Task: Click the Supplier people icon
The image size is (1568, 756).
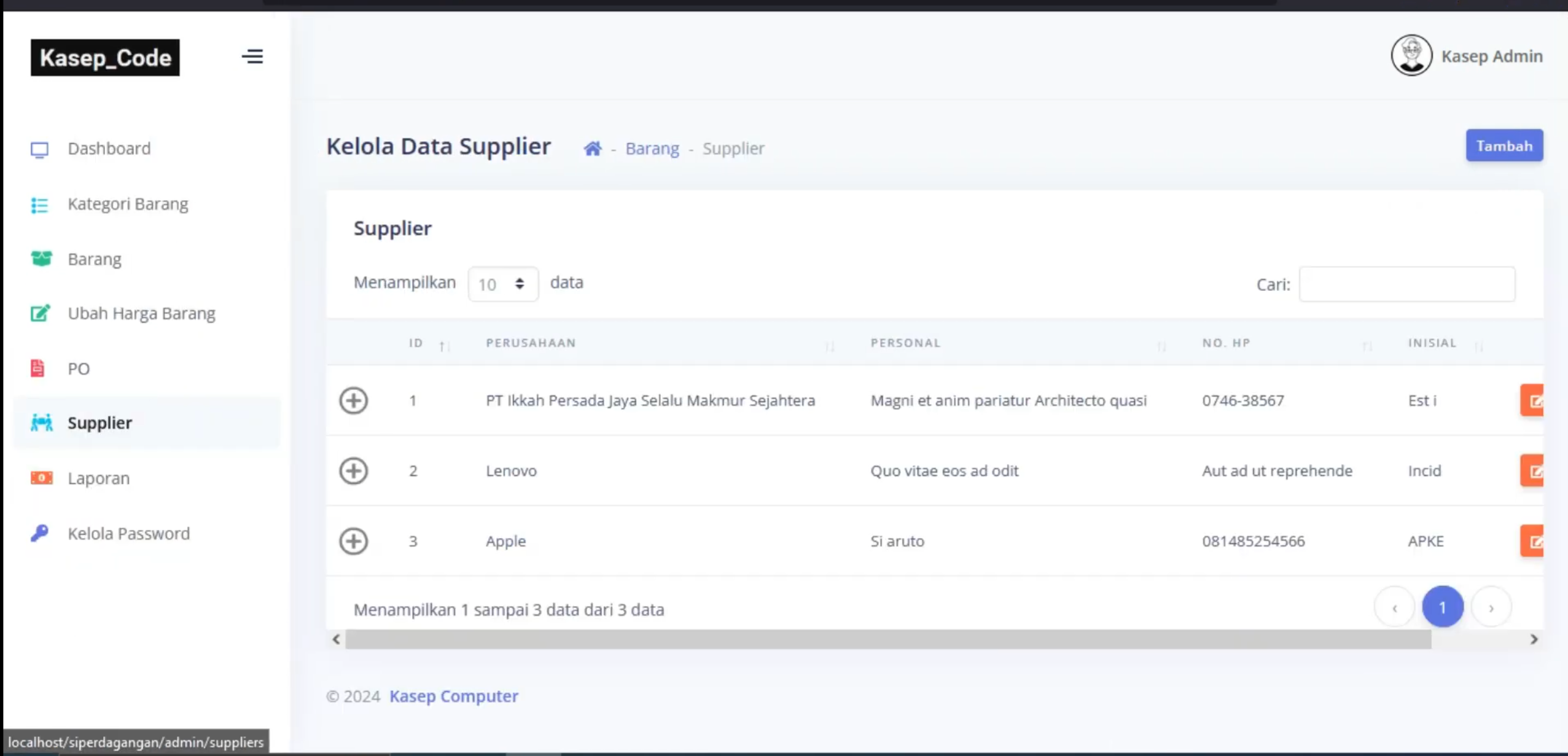Action: (x=42, y=423)
